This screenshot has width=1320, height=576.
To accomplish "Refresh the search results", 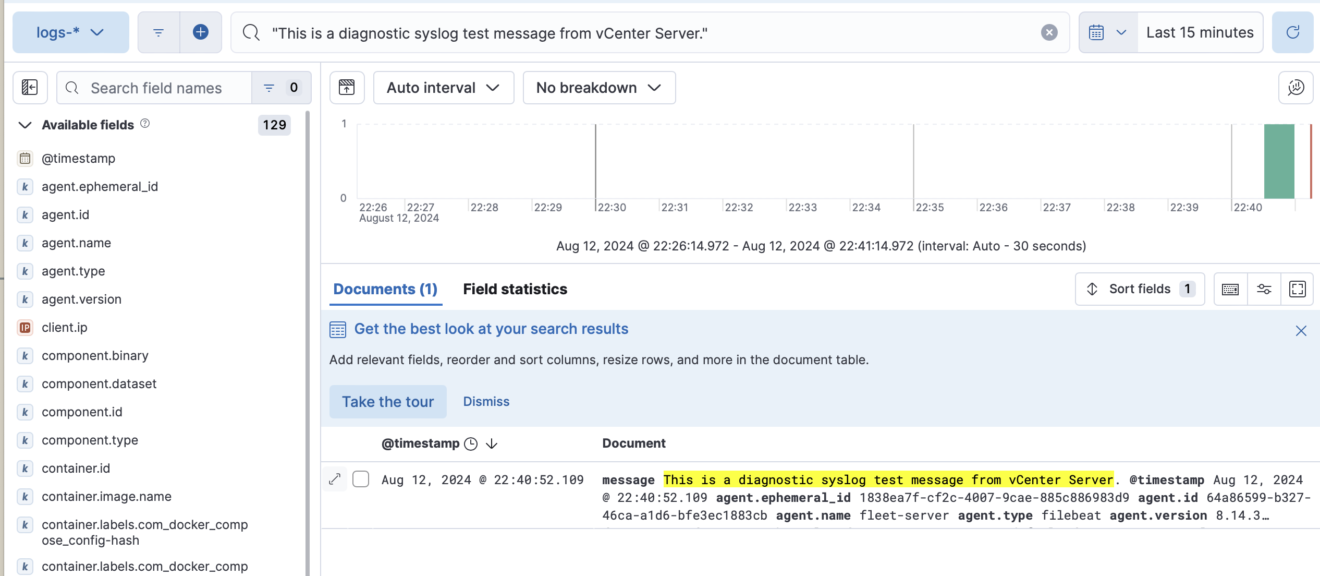I will click(x=1292, y=31).
